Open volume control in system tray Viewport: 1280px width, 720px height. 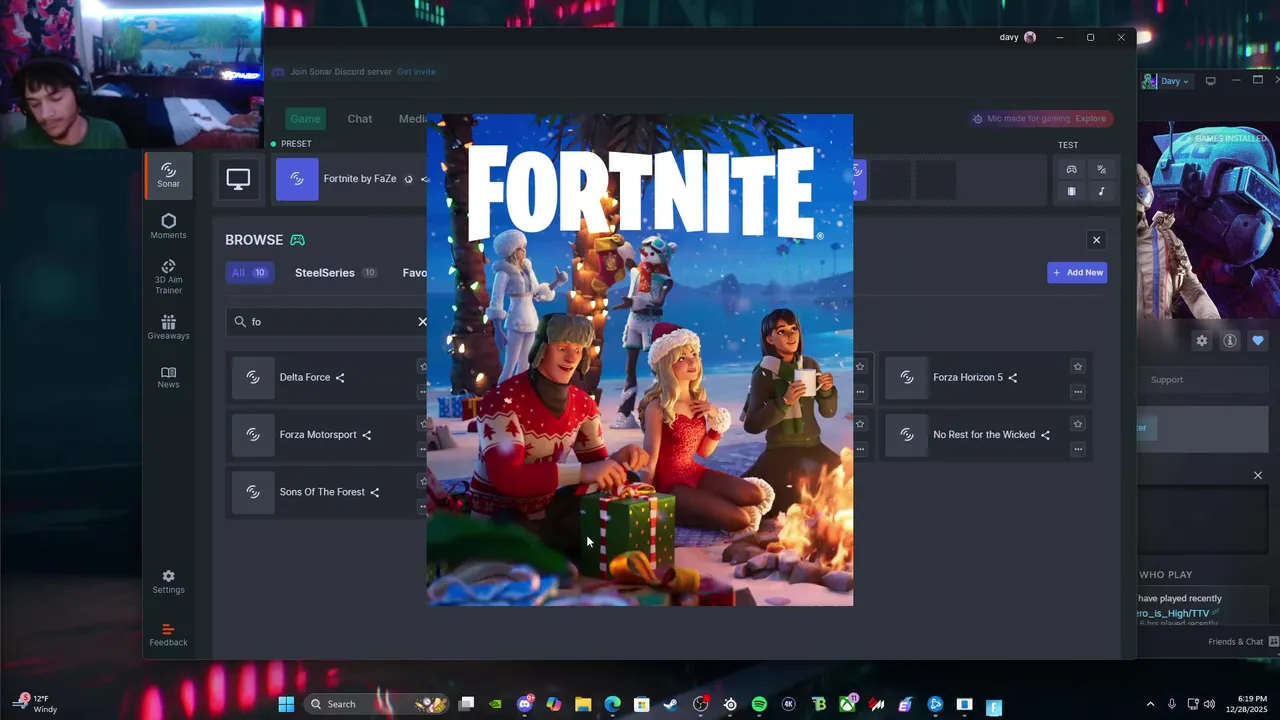click(x=1209, y=704)
